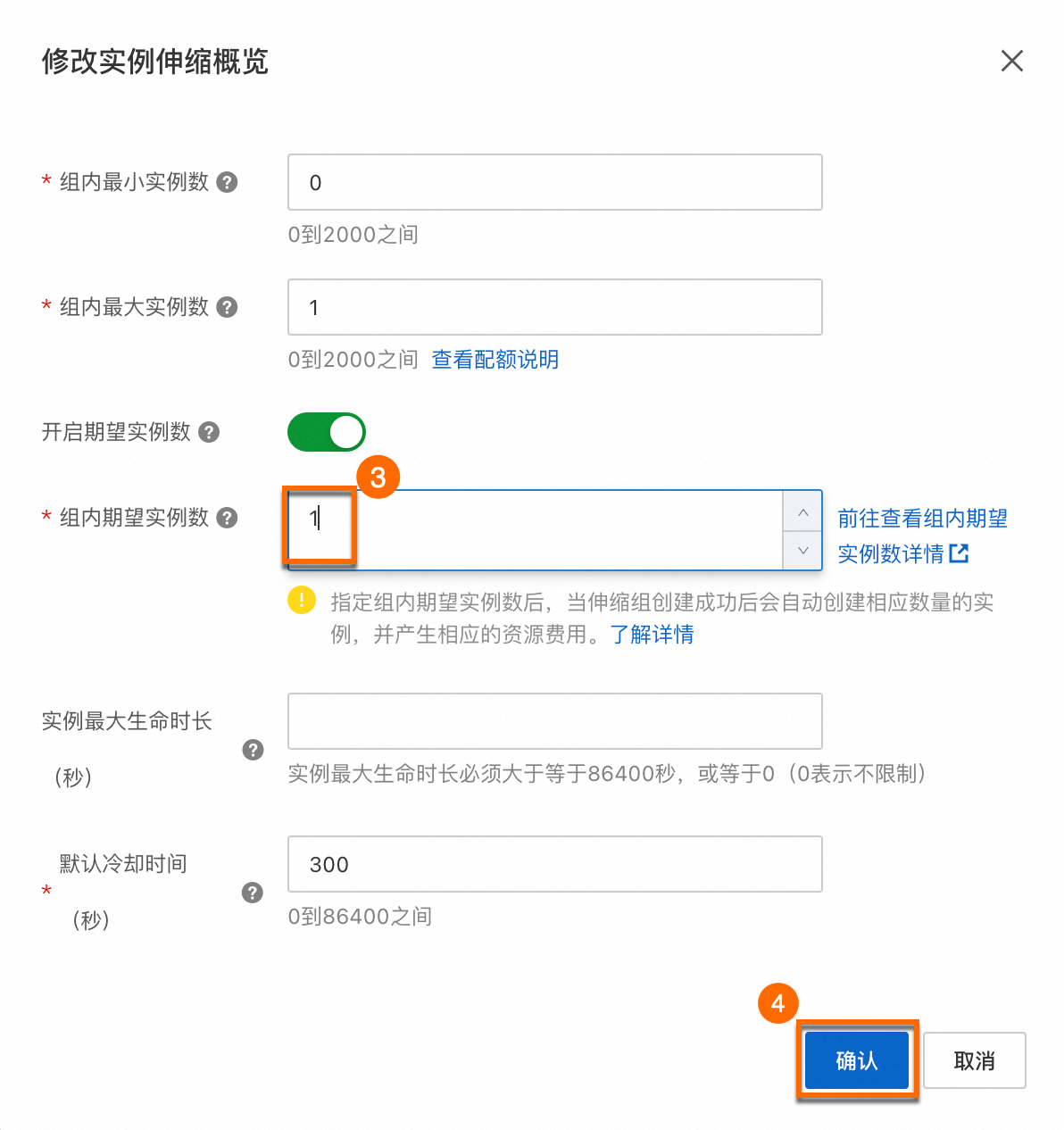Click help icon beside 组内期望实例数
The width and height of the screenshot is (1064, 1130).
pyautogui.click(x=228, y=518)
